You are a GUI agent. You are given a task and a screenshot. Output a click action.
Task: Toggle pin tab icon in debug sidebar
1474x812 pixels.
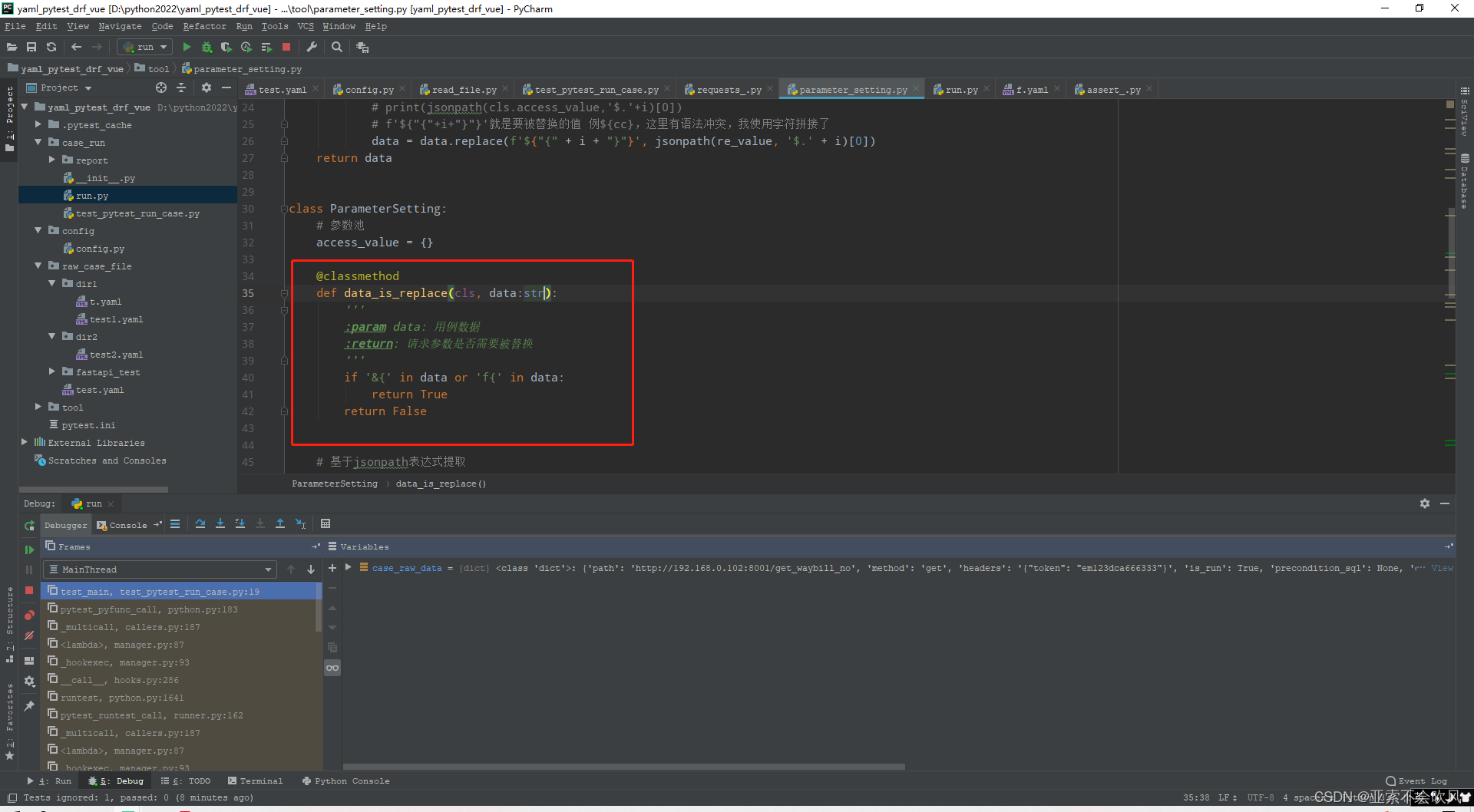[29, 705]
